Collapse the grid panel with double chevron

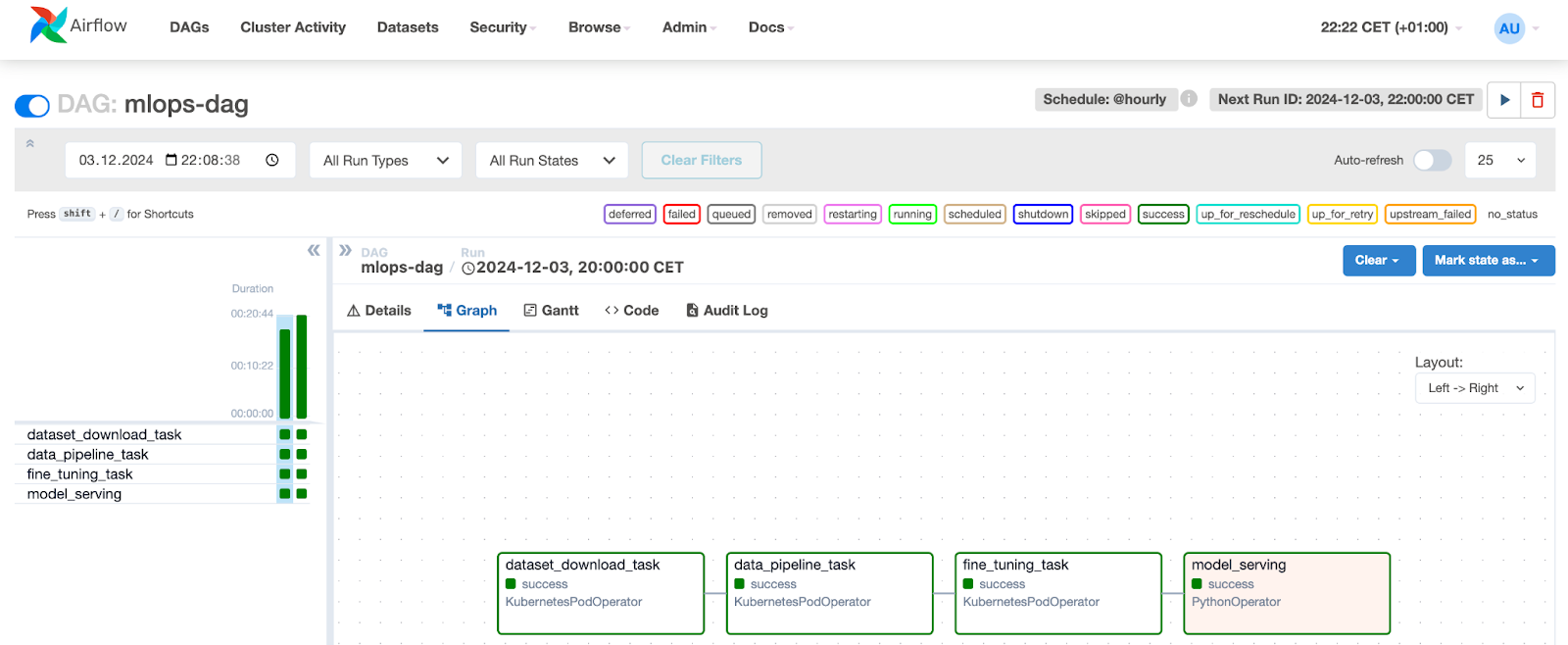click(314, 250)
